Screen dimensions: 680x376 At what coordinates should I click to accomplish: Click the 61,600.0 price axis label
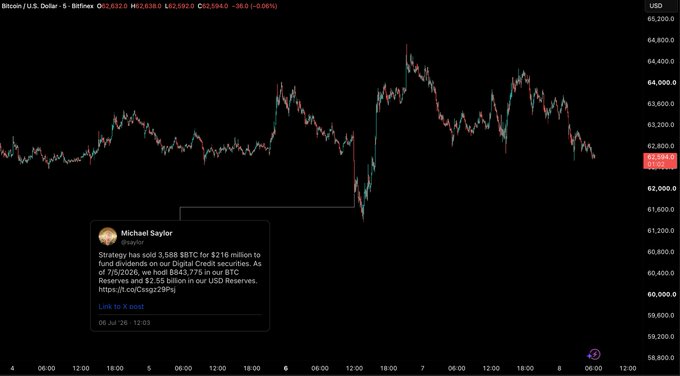pos(661,209)
